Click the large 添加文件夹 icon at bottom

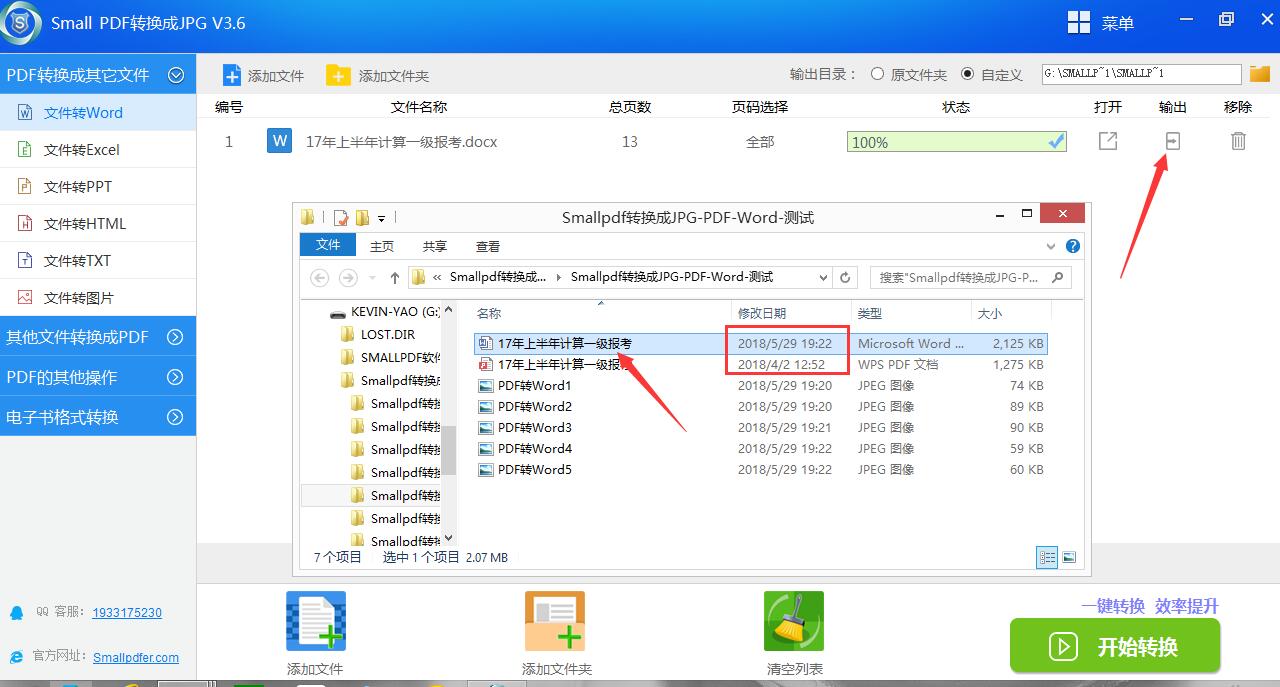(555, 621)
